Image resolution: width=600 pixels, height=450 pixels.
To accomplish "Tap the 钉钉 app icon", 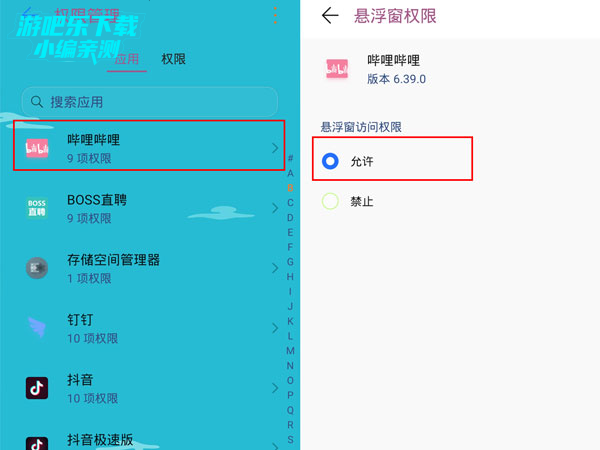I will click(37, 328).
